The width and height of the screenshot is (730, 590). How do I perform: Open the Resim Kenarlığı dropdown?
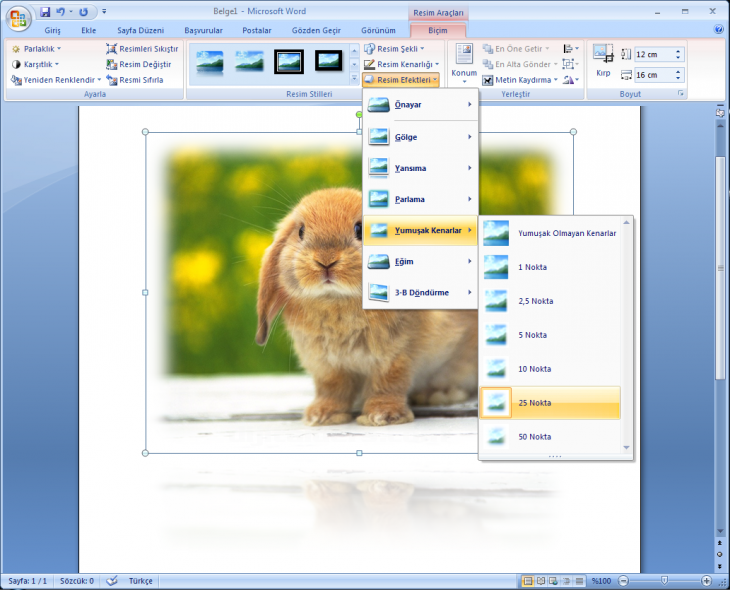point(401,64)
